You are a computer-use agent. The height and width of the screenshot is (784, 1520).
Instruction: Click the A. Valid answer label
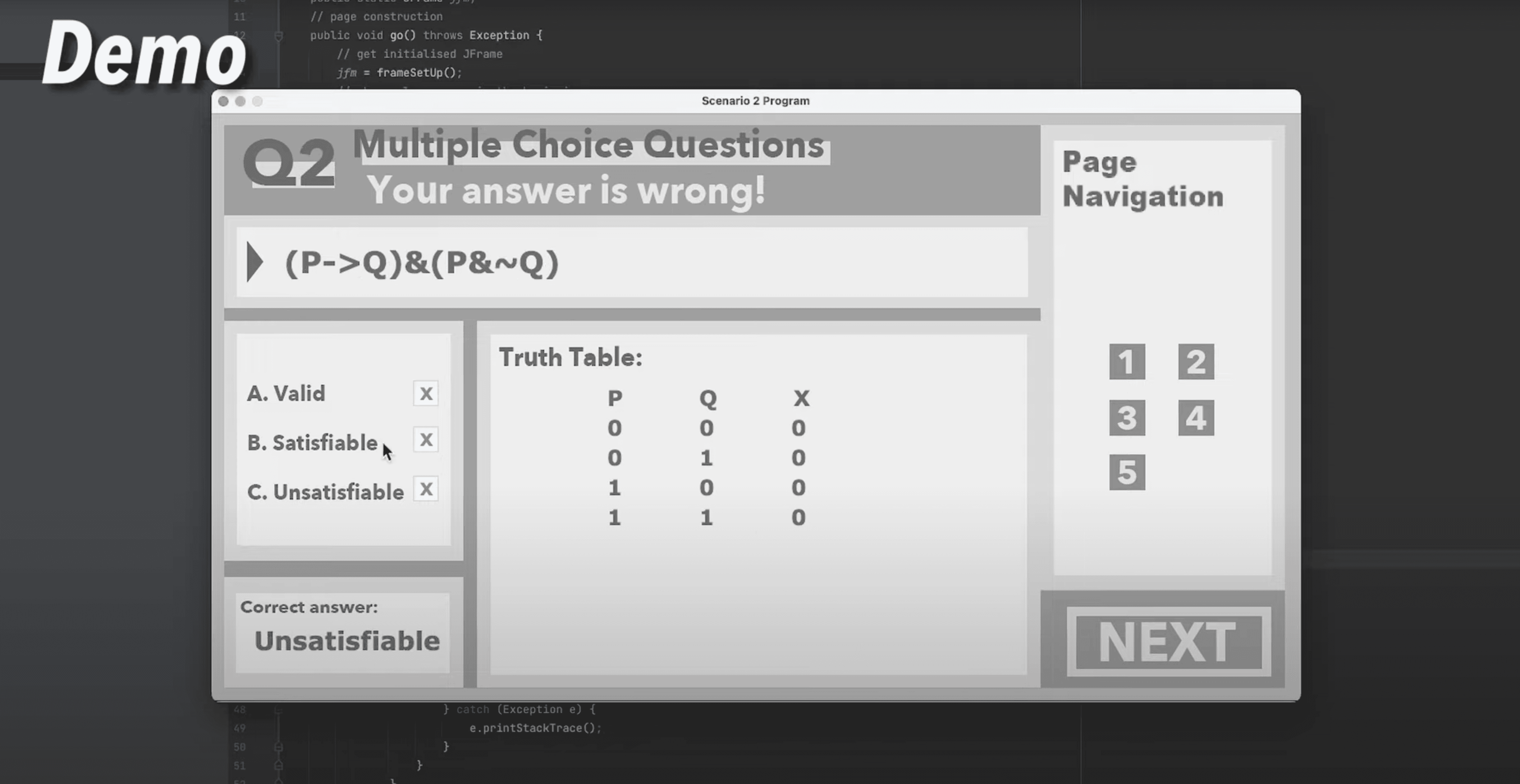point(286,394)
